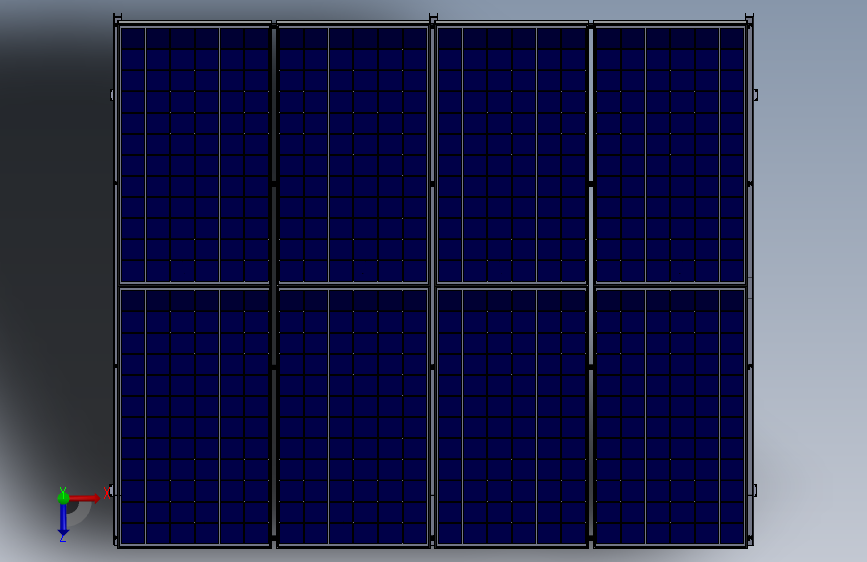Select the bottom-row third-from-left solar panel
This screenshot has width=867, height=562.
(511, 417)
